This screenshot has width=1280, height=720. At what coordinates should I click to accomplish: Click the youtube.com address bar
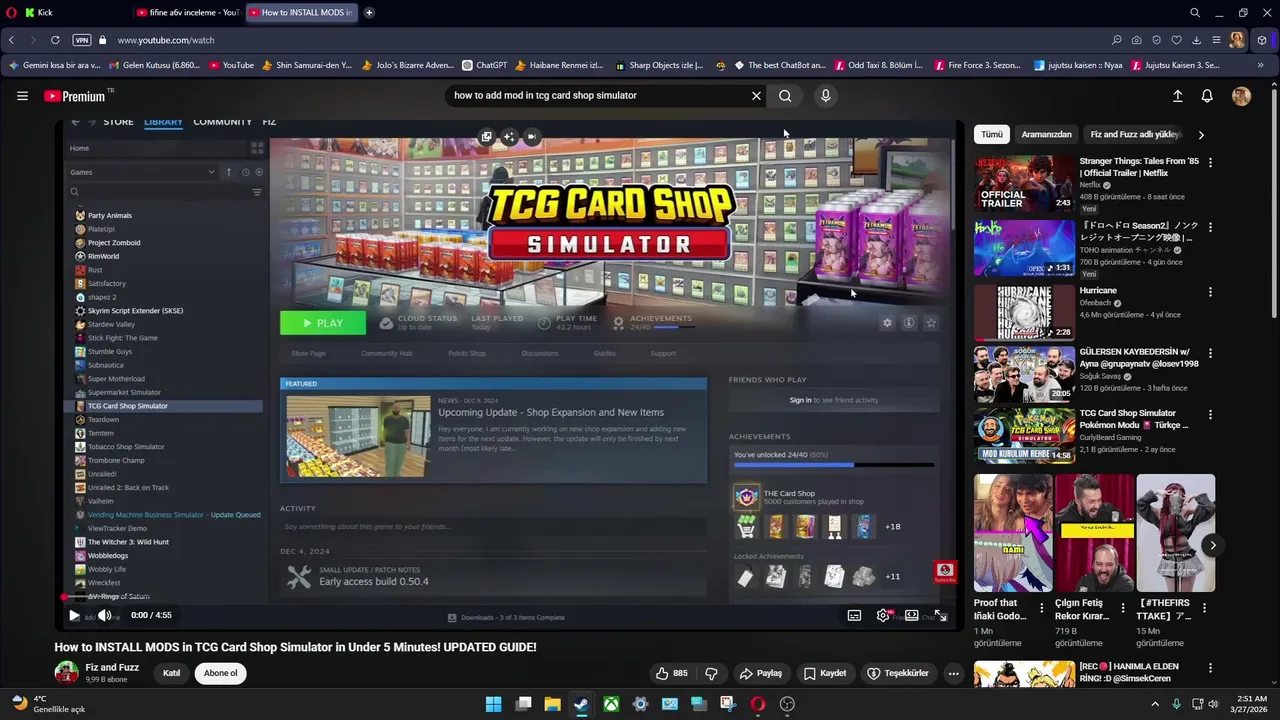pyautogui.click(x=600, y=40)
